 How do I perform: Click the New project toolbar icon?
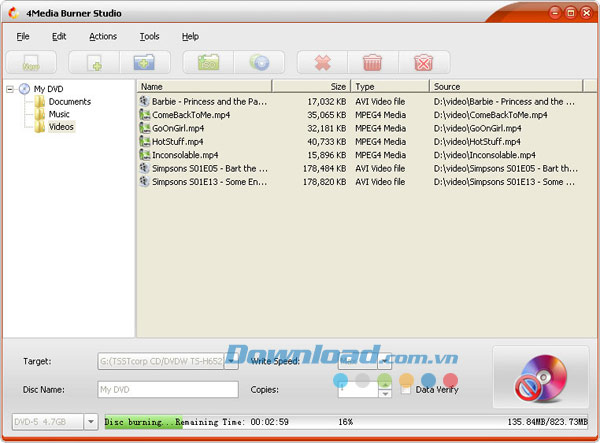pos(30,63)
